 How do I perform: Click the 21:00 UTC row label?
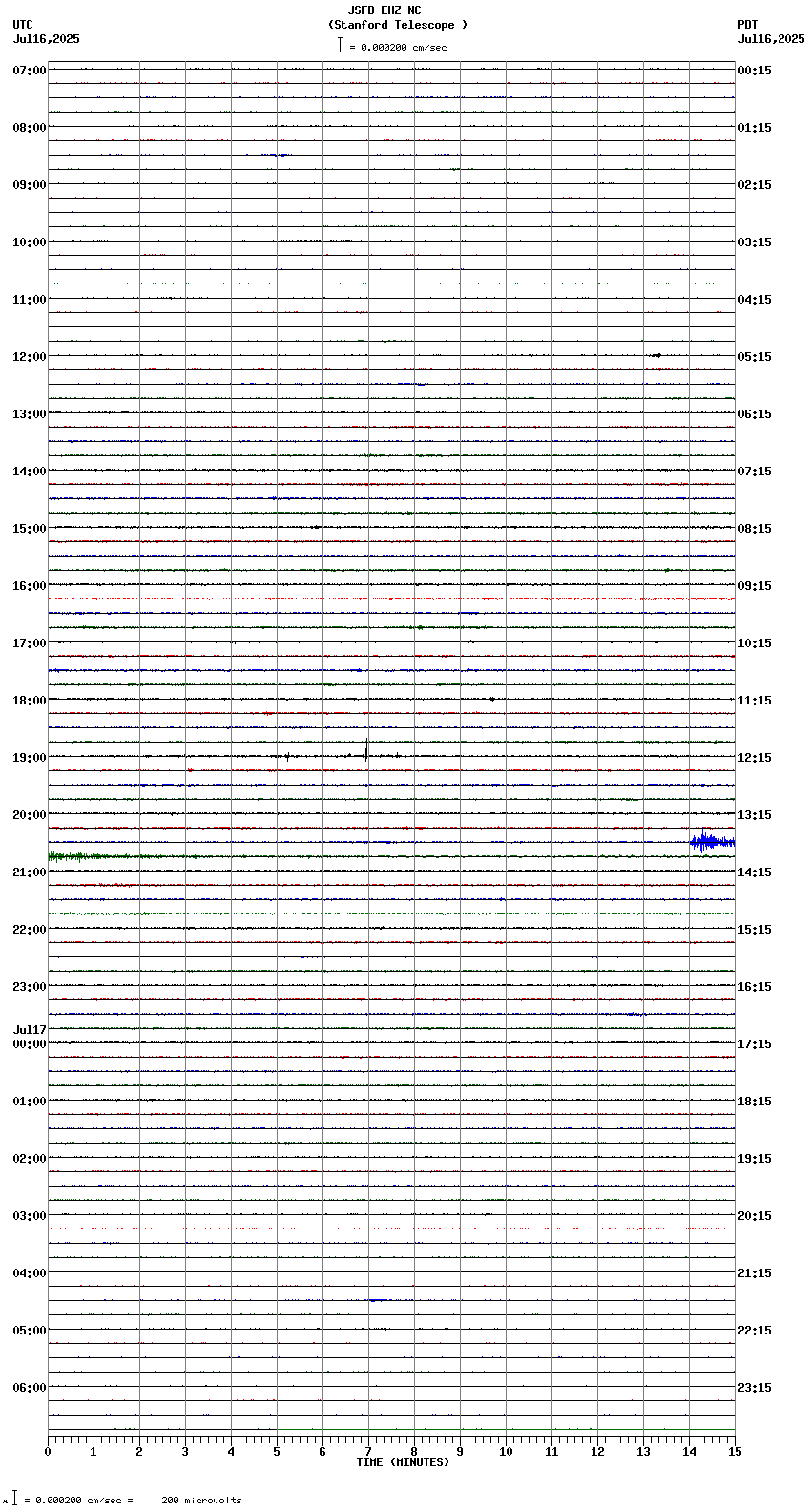click(30, 872)
